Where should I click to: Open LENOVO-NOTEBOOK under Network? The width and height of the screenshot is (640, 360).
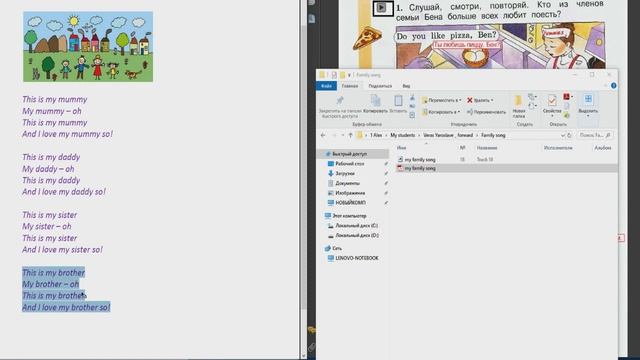coord(357,258)
